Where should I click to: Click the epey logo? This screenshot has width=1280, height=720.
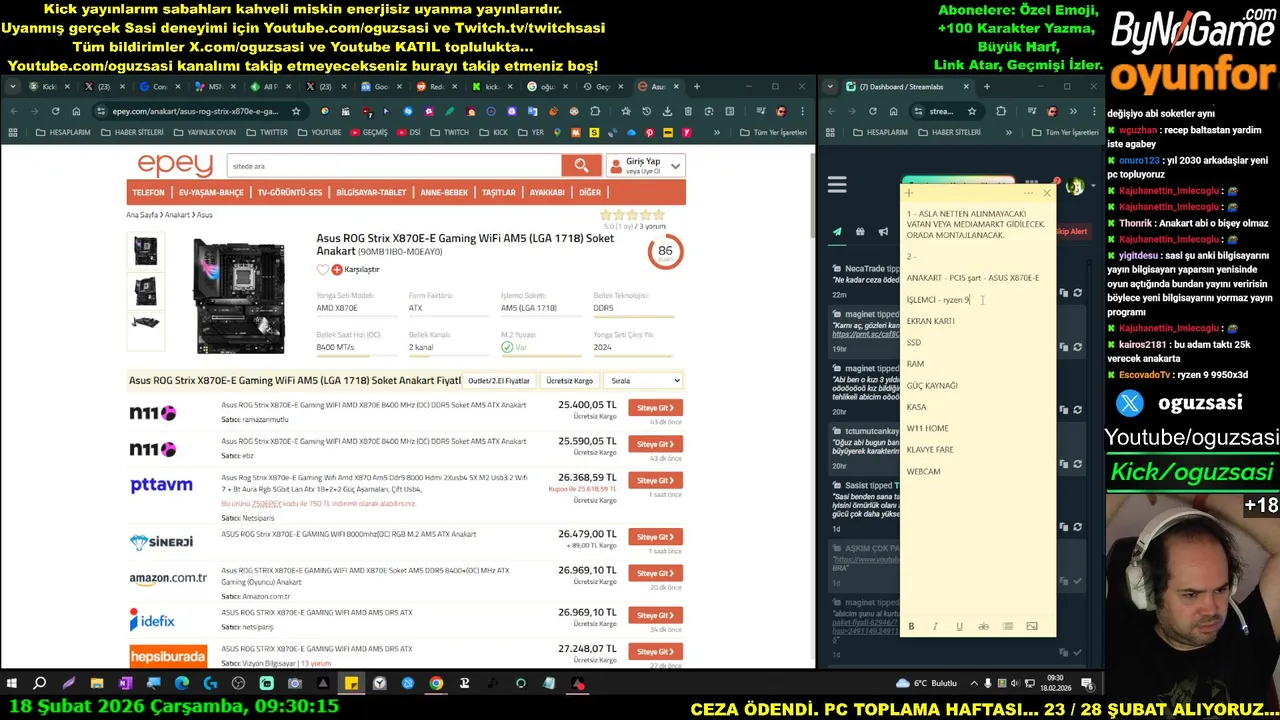(x=175, y=165)
